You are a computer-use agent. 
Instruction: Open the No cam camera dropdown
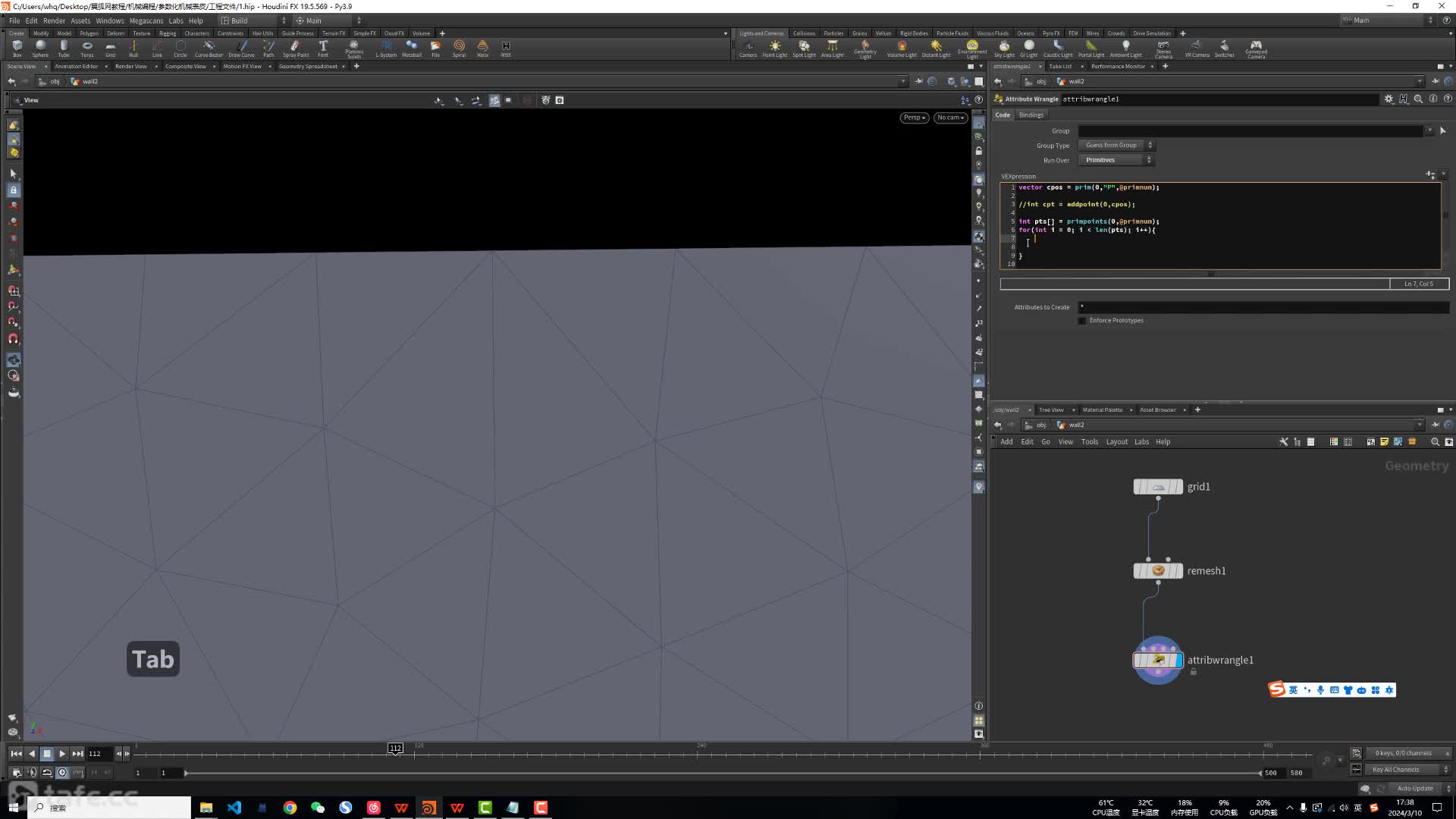pyautogui.click(x=950, y=118)
